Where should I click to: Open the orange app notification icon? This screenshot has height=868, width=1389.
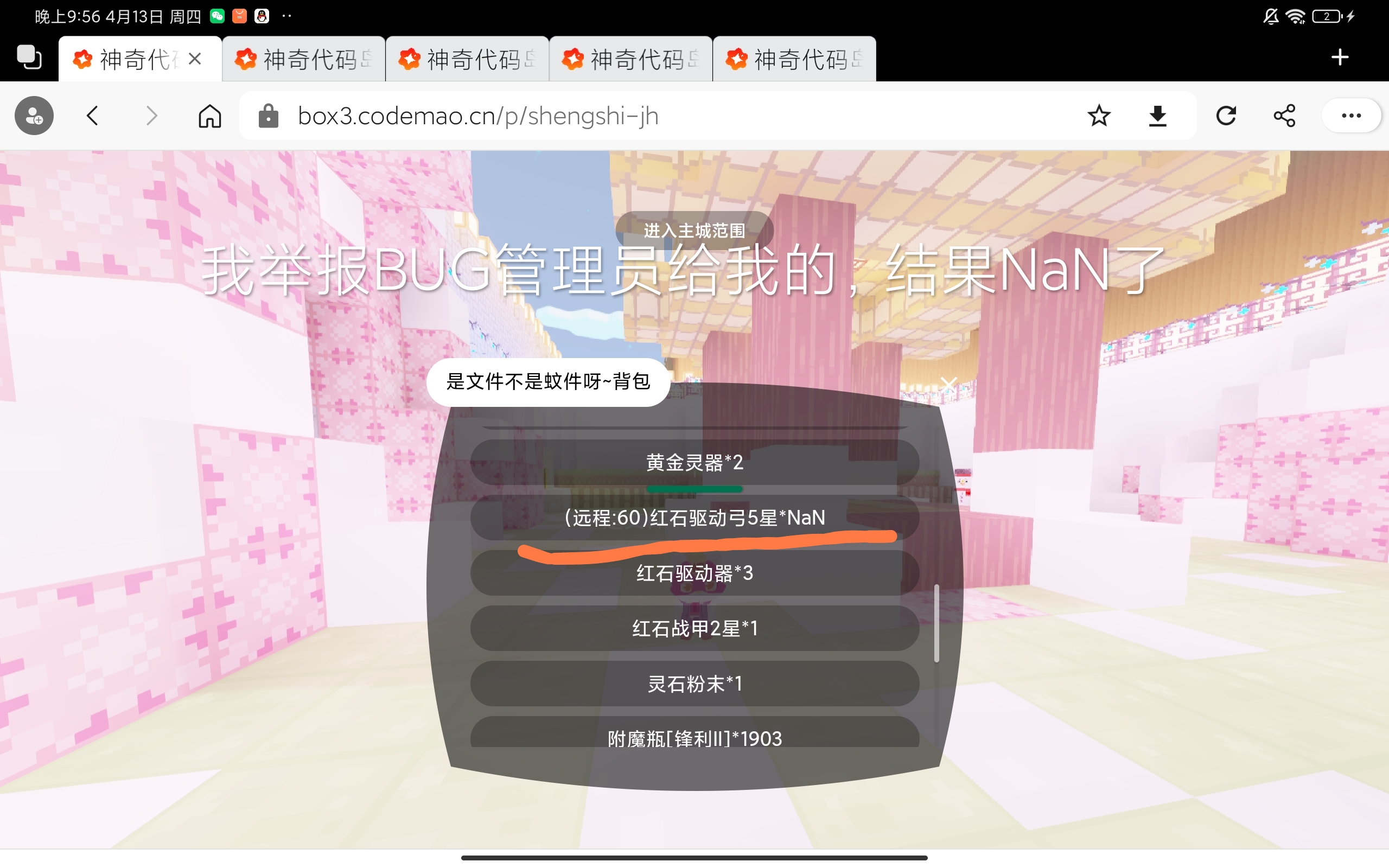[x=239, y=16]
